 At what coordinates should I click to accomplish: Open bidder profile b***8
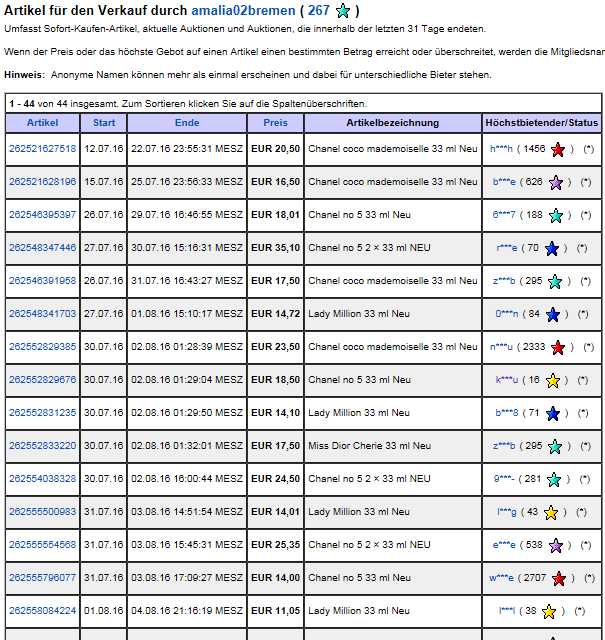(x=507, y=413)
